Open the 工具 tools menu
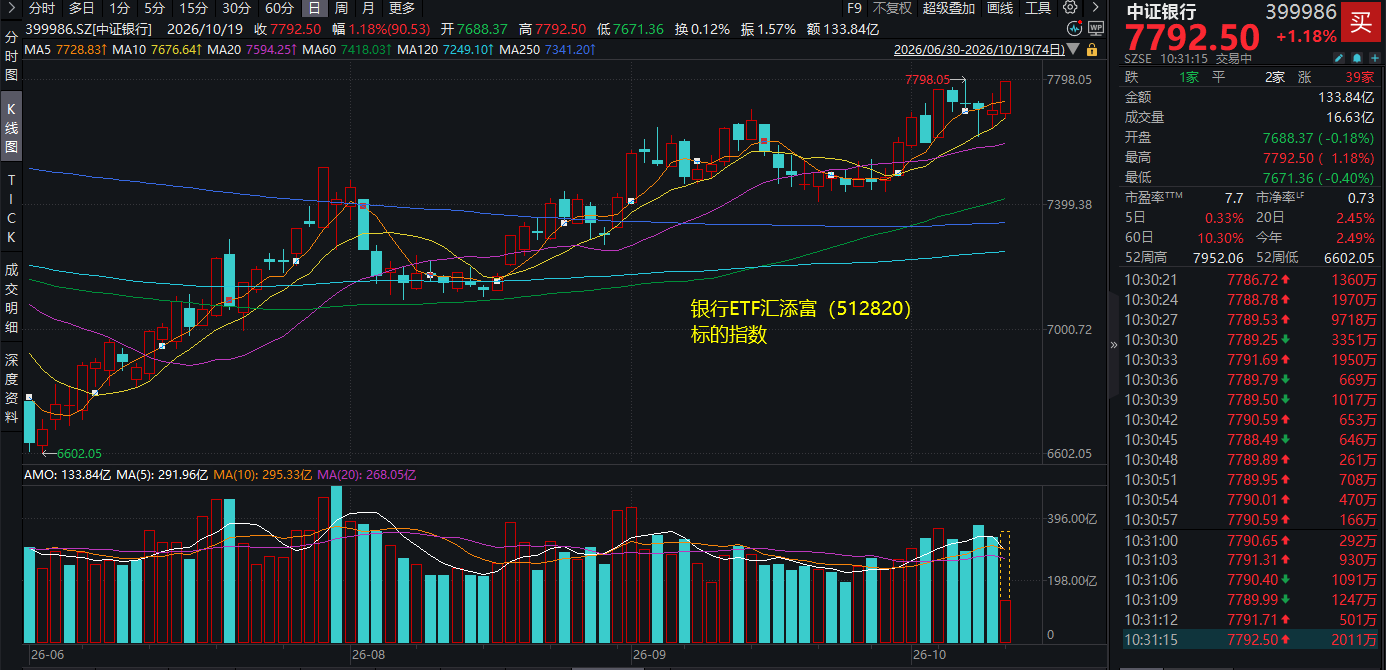The image size is (1386, 670). coord(1039,8)
